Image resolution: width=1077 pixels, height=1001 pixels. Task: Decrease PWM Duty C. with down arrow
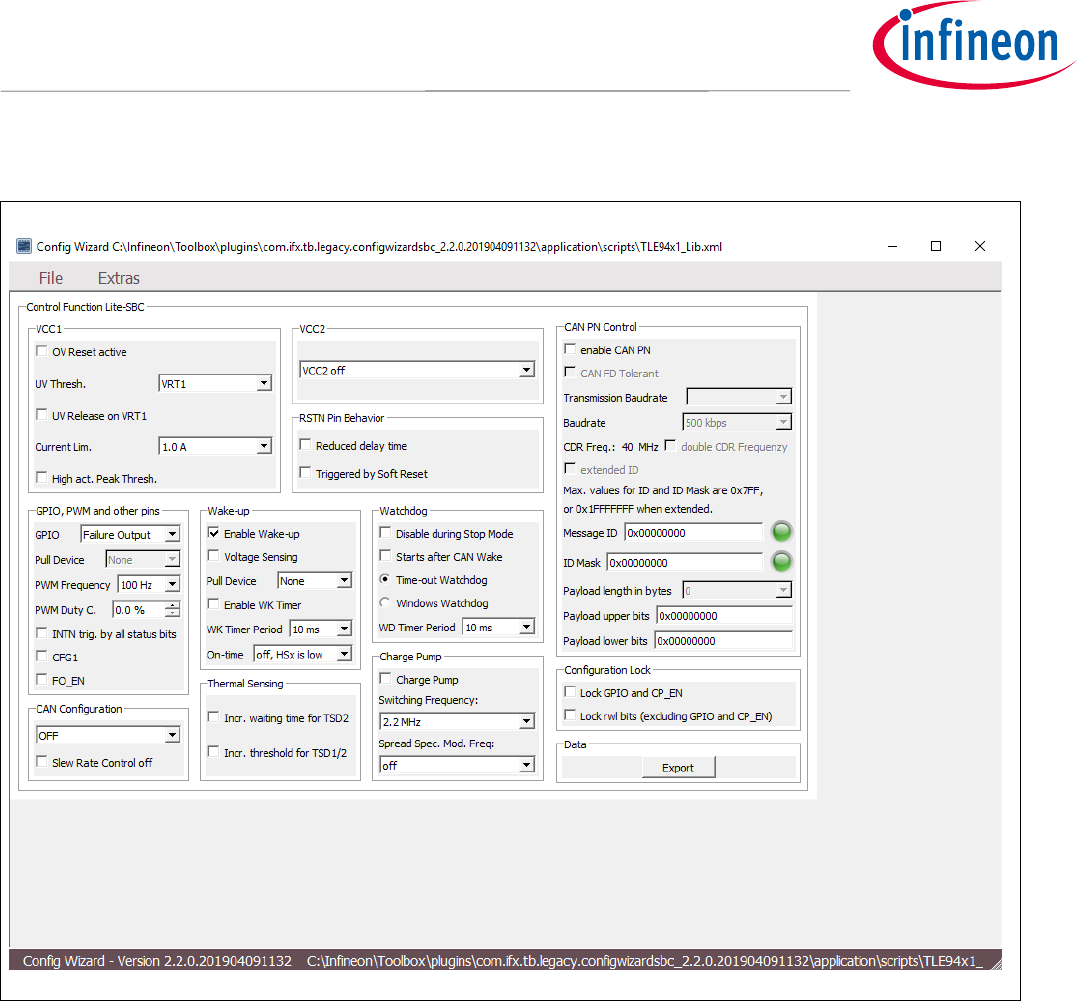tap(172, 614)
